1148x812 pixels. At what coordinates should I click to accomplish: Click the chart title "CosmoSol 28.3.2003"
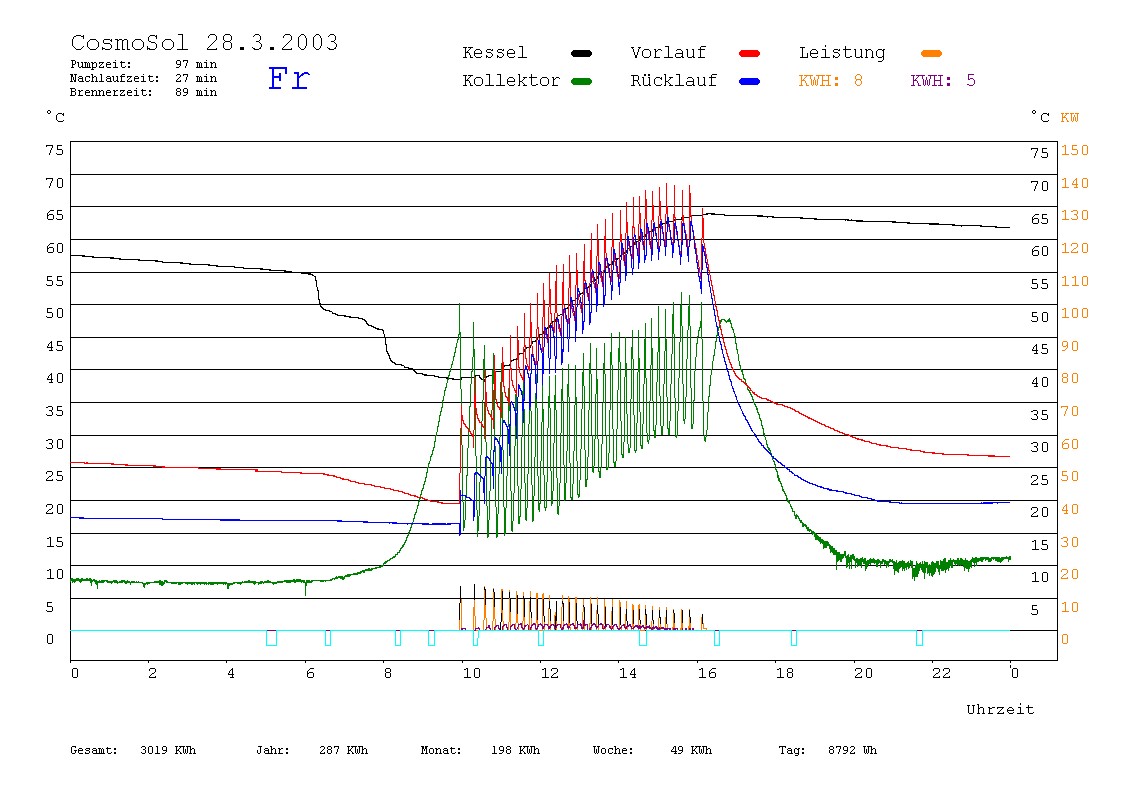coord(204,42)
